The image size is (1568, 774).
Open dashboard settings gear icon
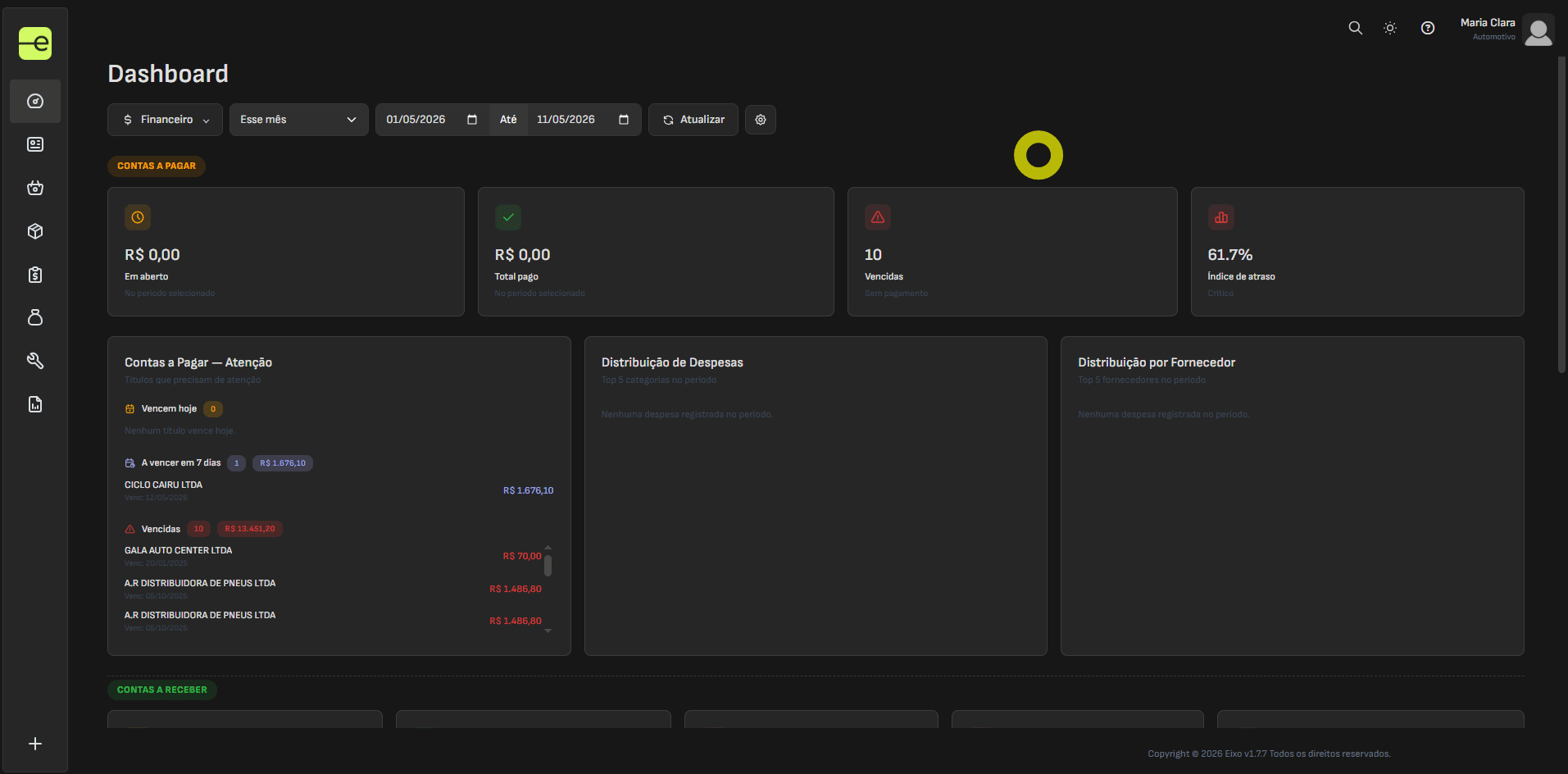pos(761,120)
